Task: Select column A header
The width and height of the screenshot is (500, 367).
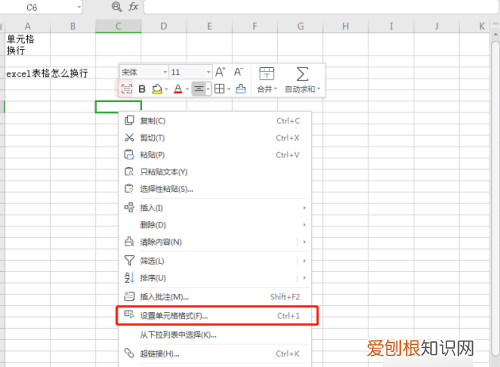Action: tap(27, 26)
